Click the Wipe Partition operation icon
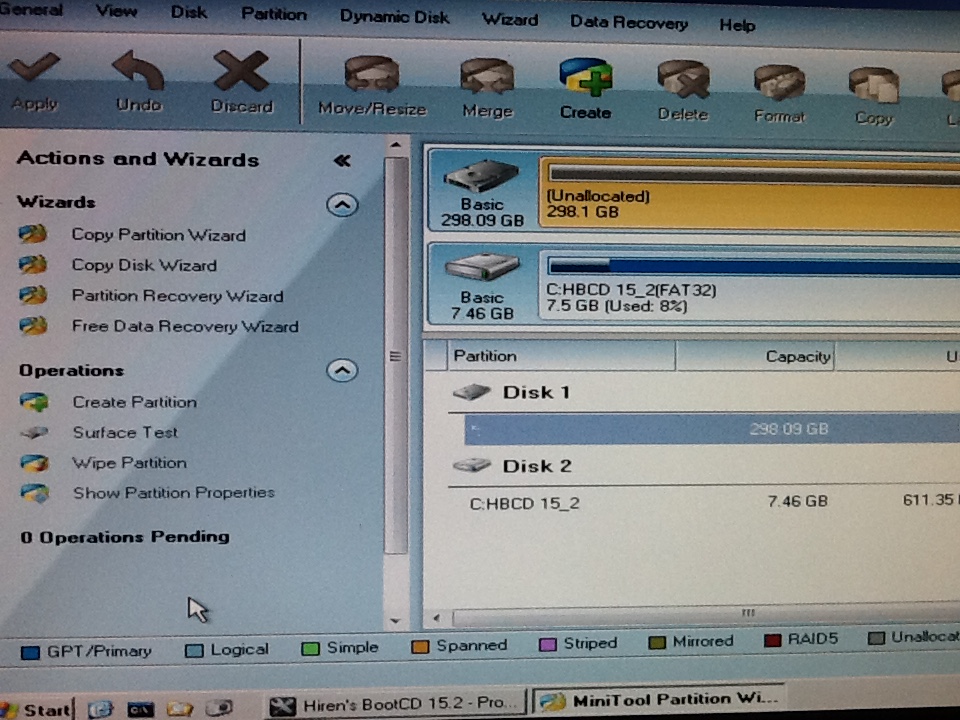This screenshot has height=720, width=960. click(x=34, y=463)
